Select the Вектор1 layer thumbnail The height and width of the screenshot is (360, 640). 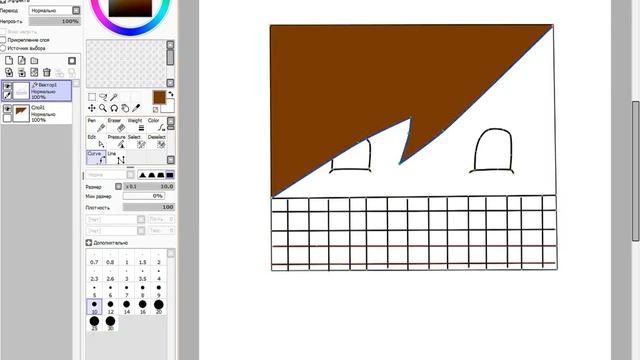coord(21,91)
